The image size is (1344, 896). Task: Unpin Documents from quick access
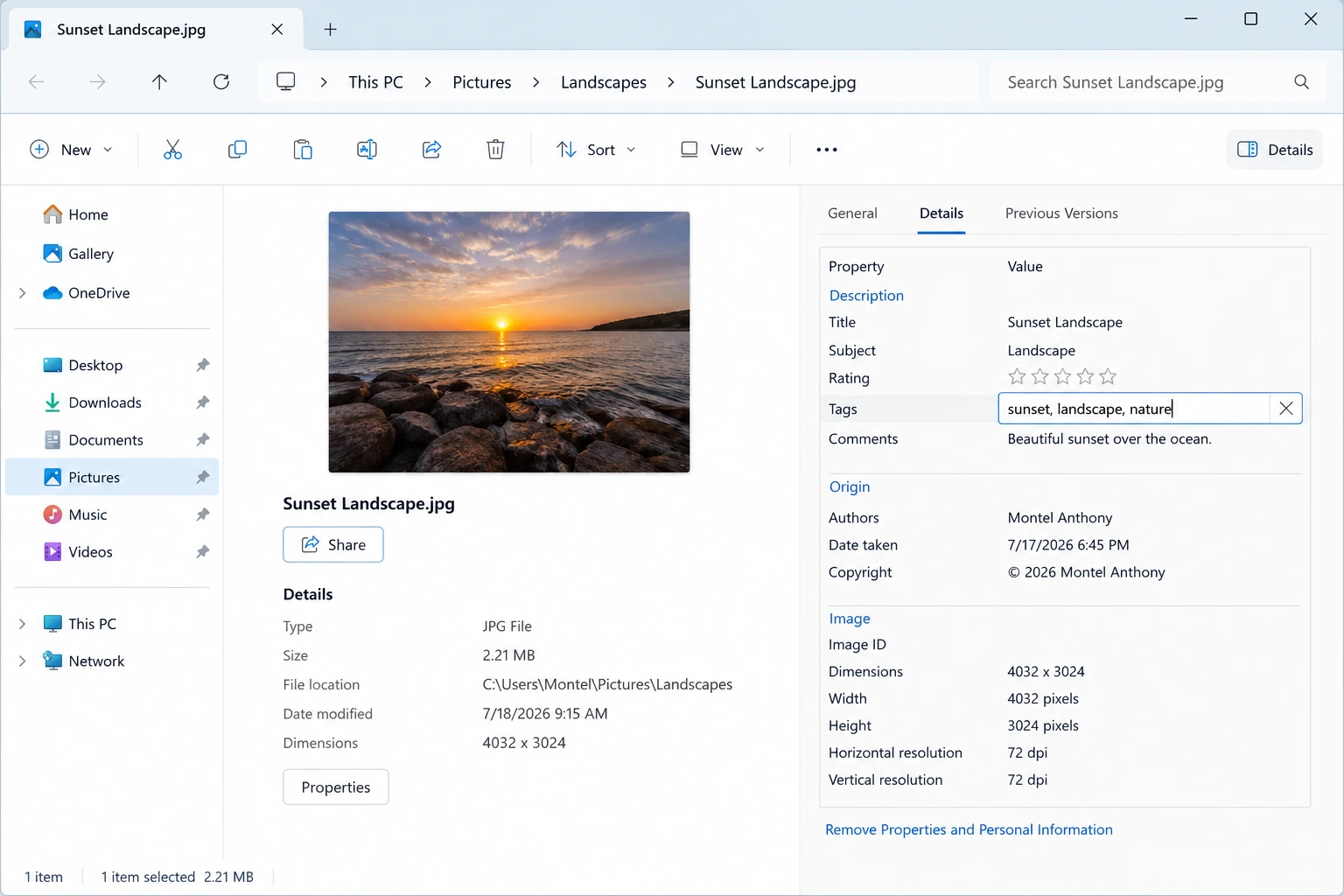[x=203, y=440]
